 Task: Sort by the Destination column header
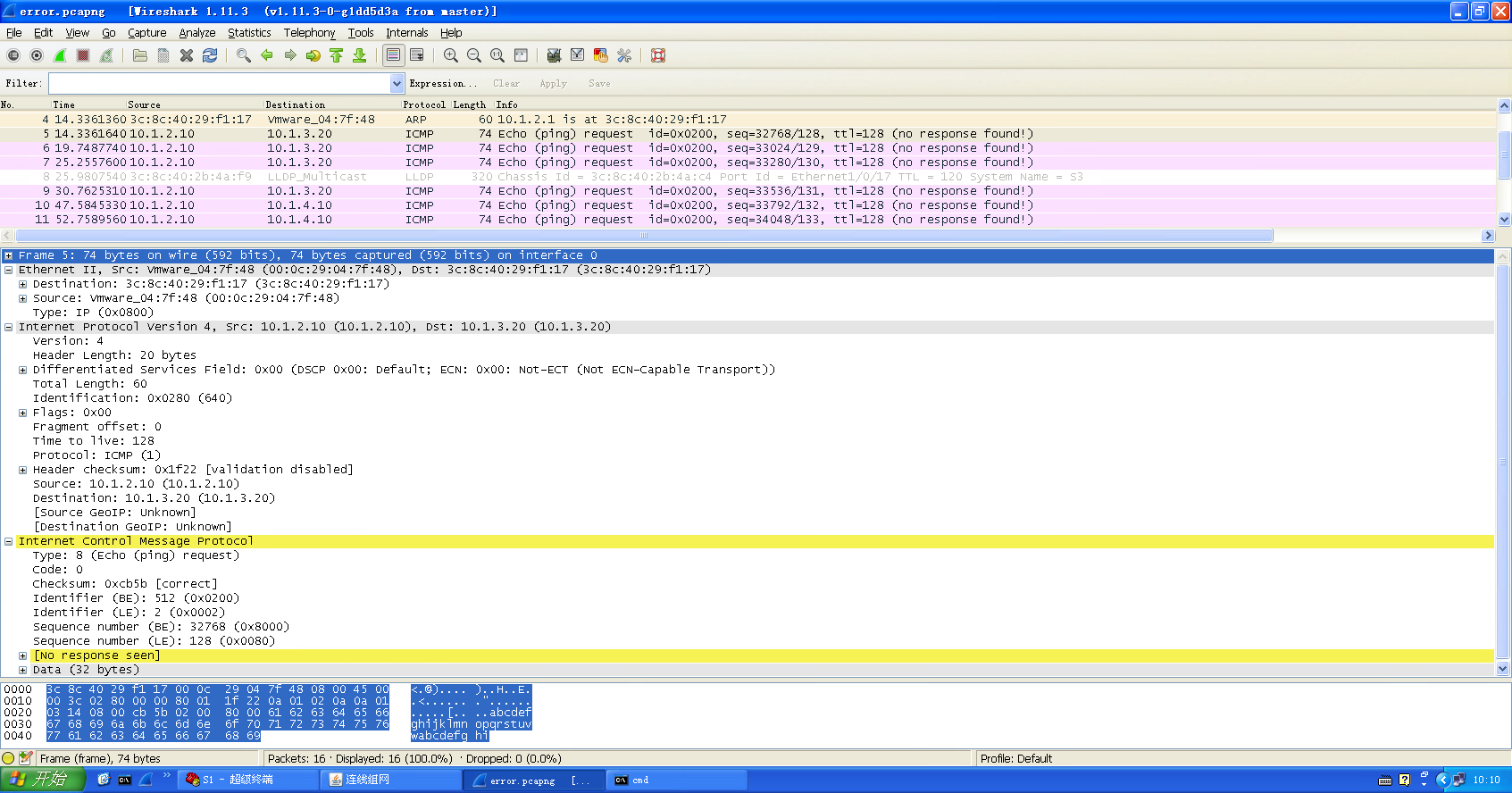[x=296, y=104]
